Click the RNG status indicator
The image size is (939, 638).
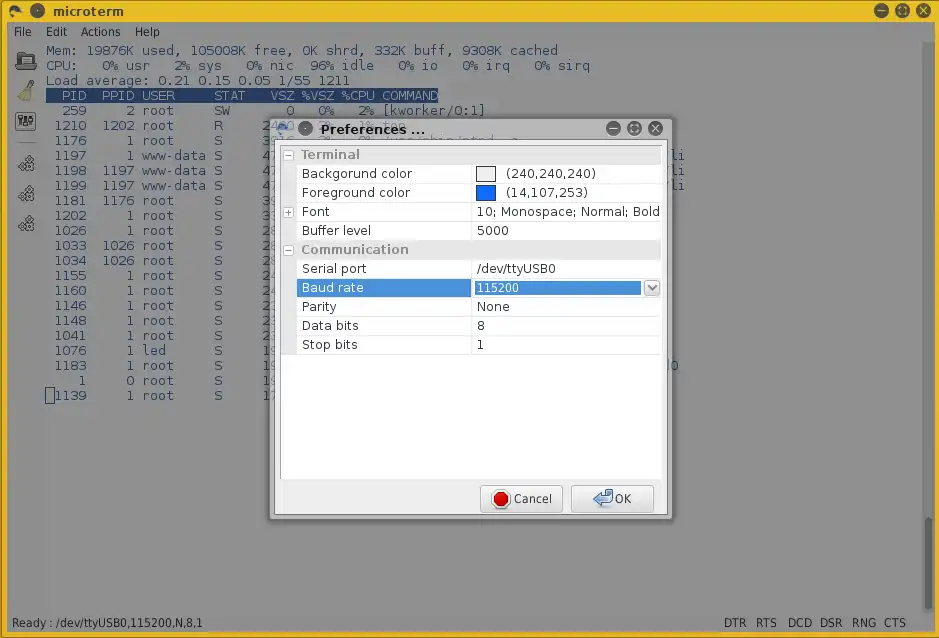[x=864, y=623]
